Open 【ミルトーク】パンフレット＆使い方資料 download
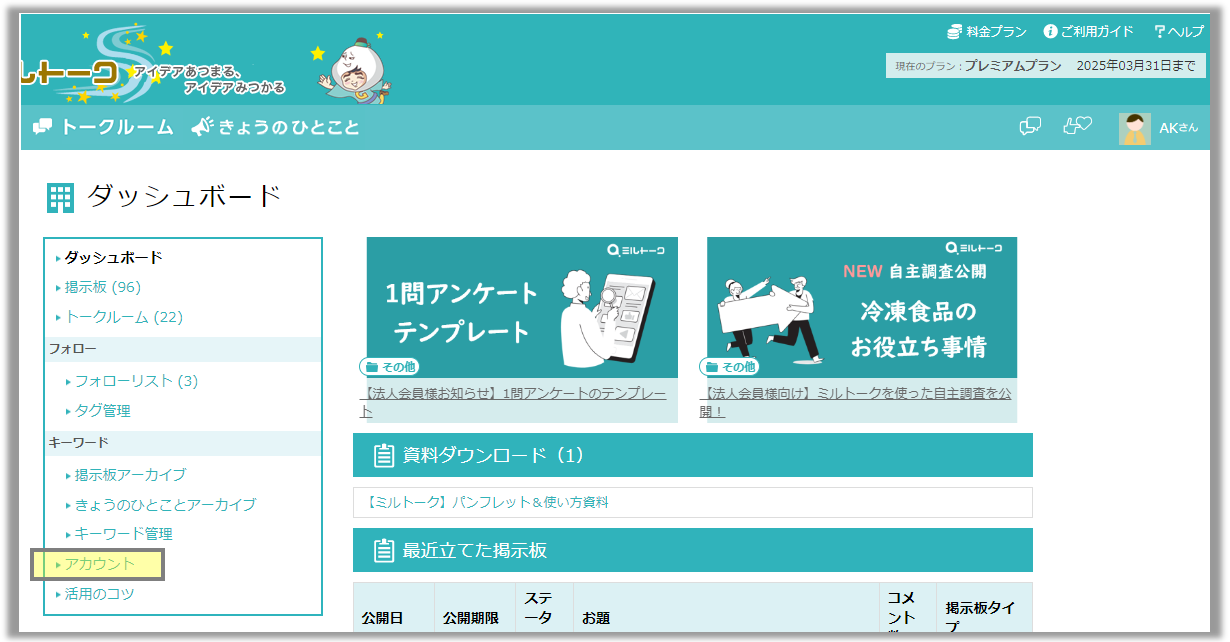The image size is (1230, 642). [x=488, y=502]
